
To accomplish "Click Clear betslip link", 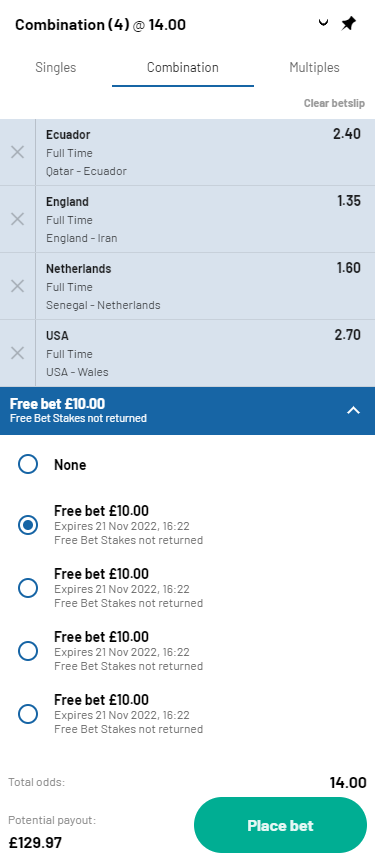I will point(334,103).
